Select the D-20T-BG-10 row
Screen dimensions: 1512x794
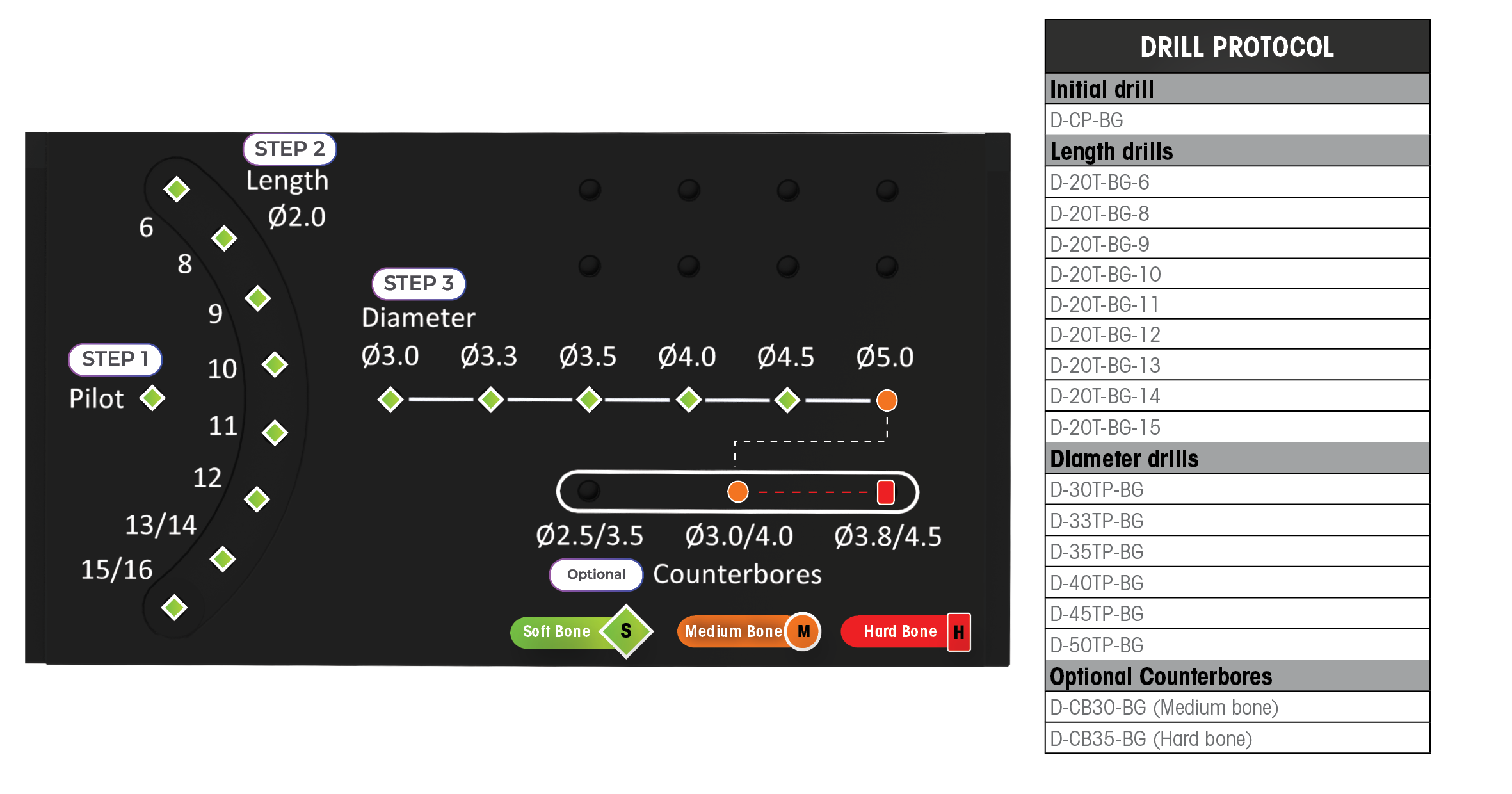tap(1237, 274)
